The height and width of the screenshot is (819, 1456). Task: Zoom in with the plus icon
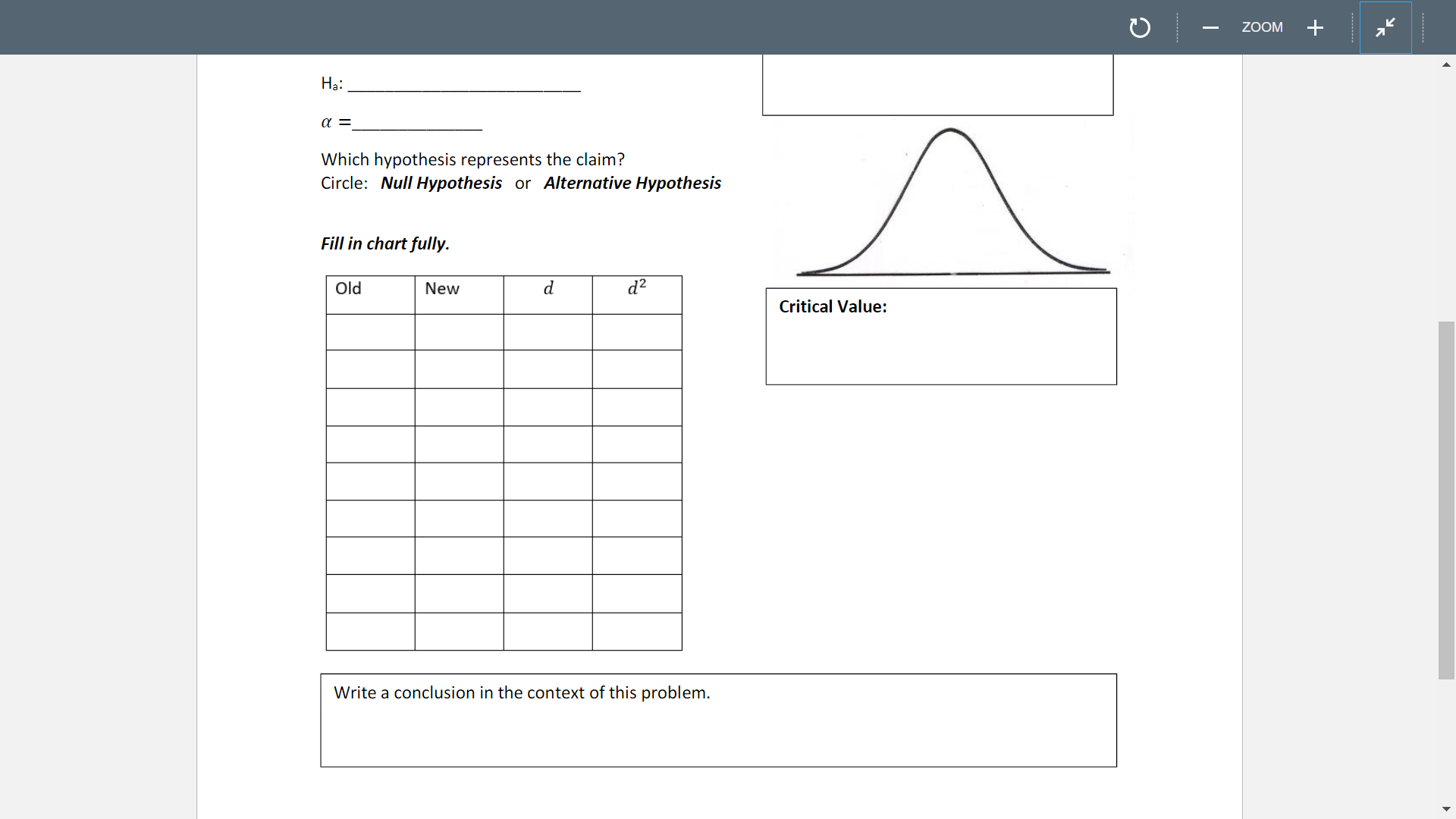(x=1315, y=27)
